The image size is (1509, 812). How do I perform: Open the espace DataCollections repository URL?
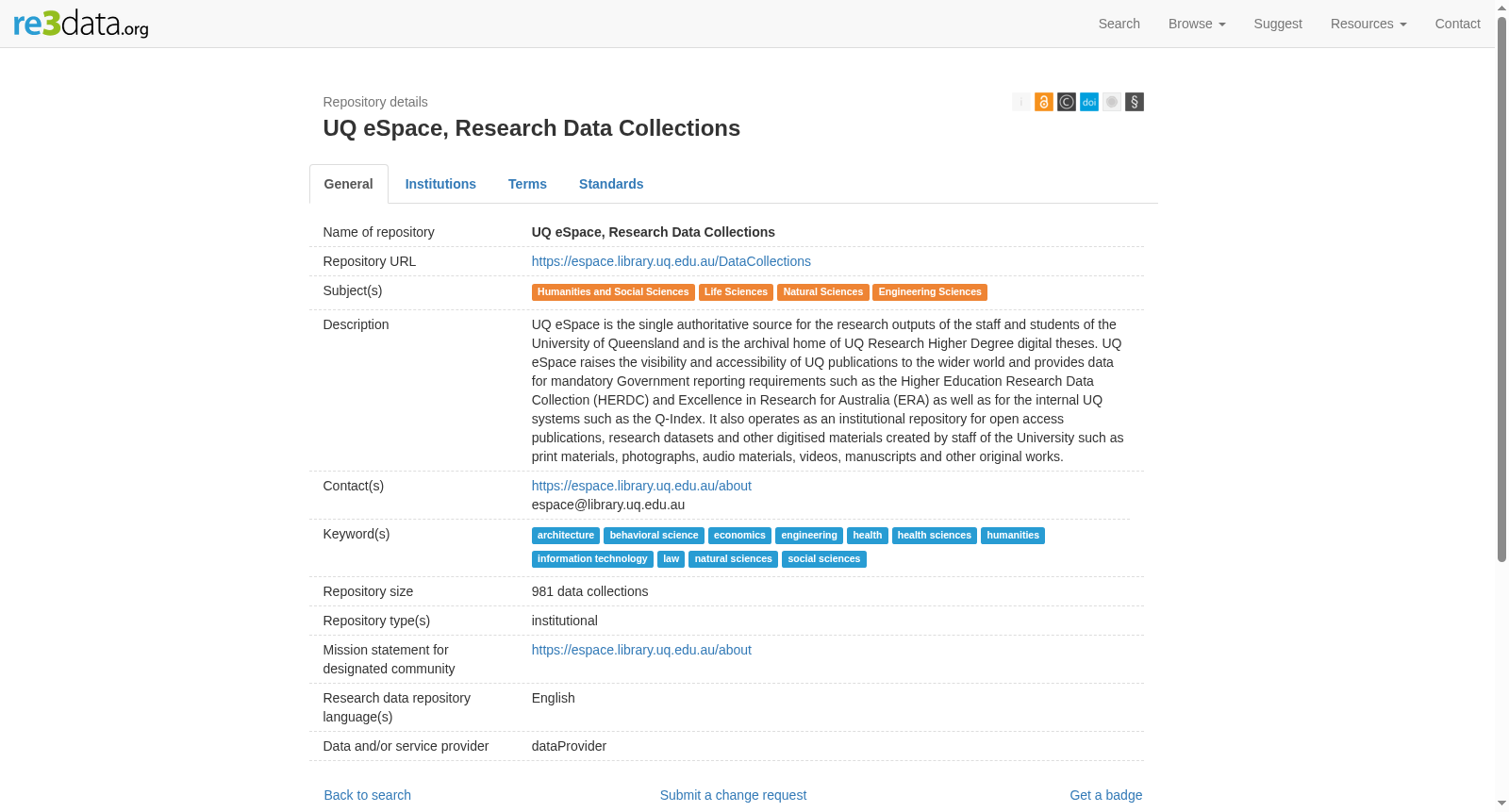[672, 261]
